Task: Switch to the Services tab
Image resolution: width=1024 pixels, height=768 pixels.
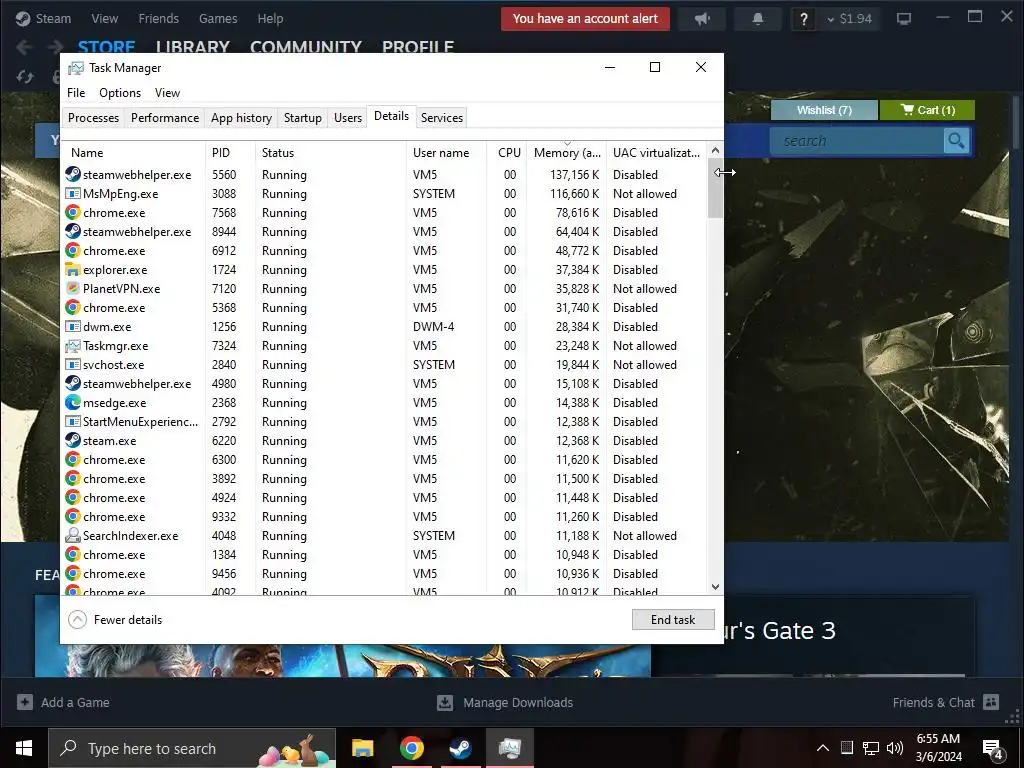Action: (441, 118)
